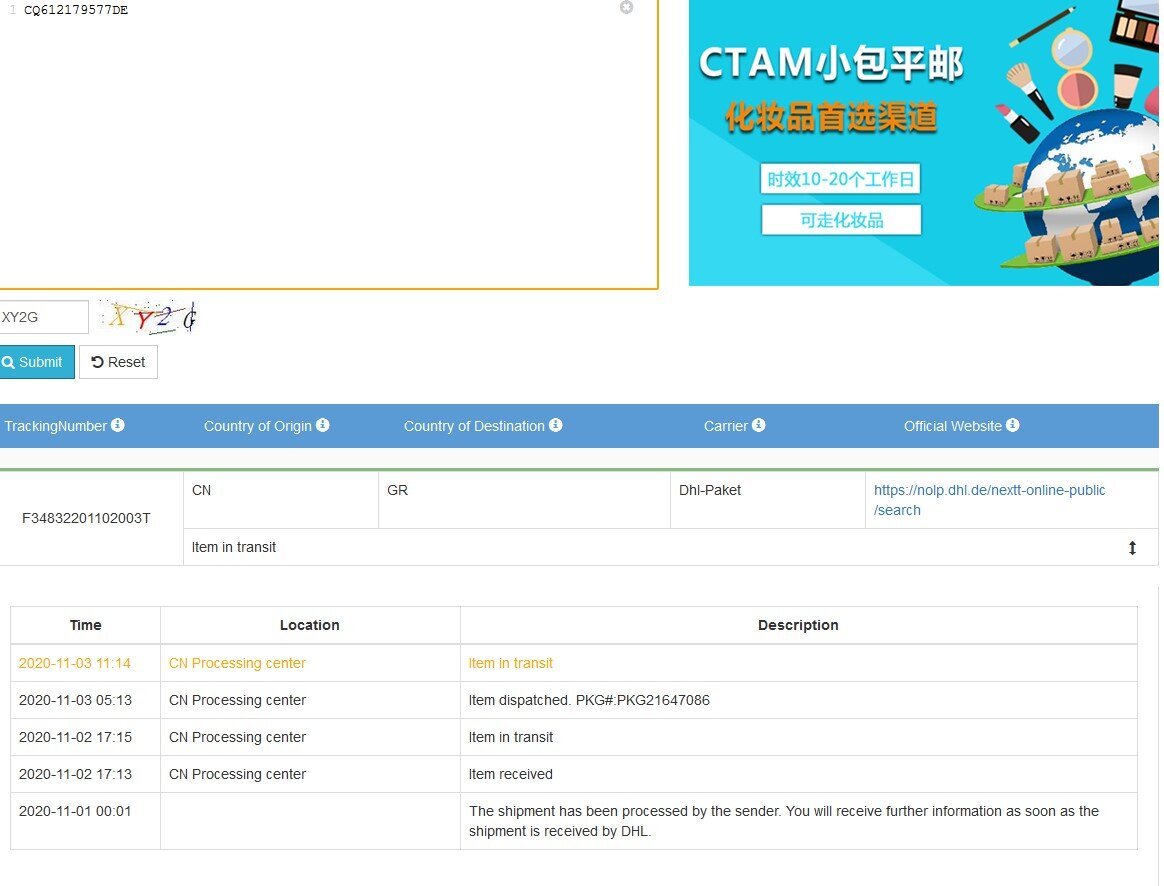This screenshot has height=886, width=1164.
Task: Click info icon beside Official Website header
Action: point(1013,425)
